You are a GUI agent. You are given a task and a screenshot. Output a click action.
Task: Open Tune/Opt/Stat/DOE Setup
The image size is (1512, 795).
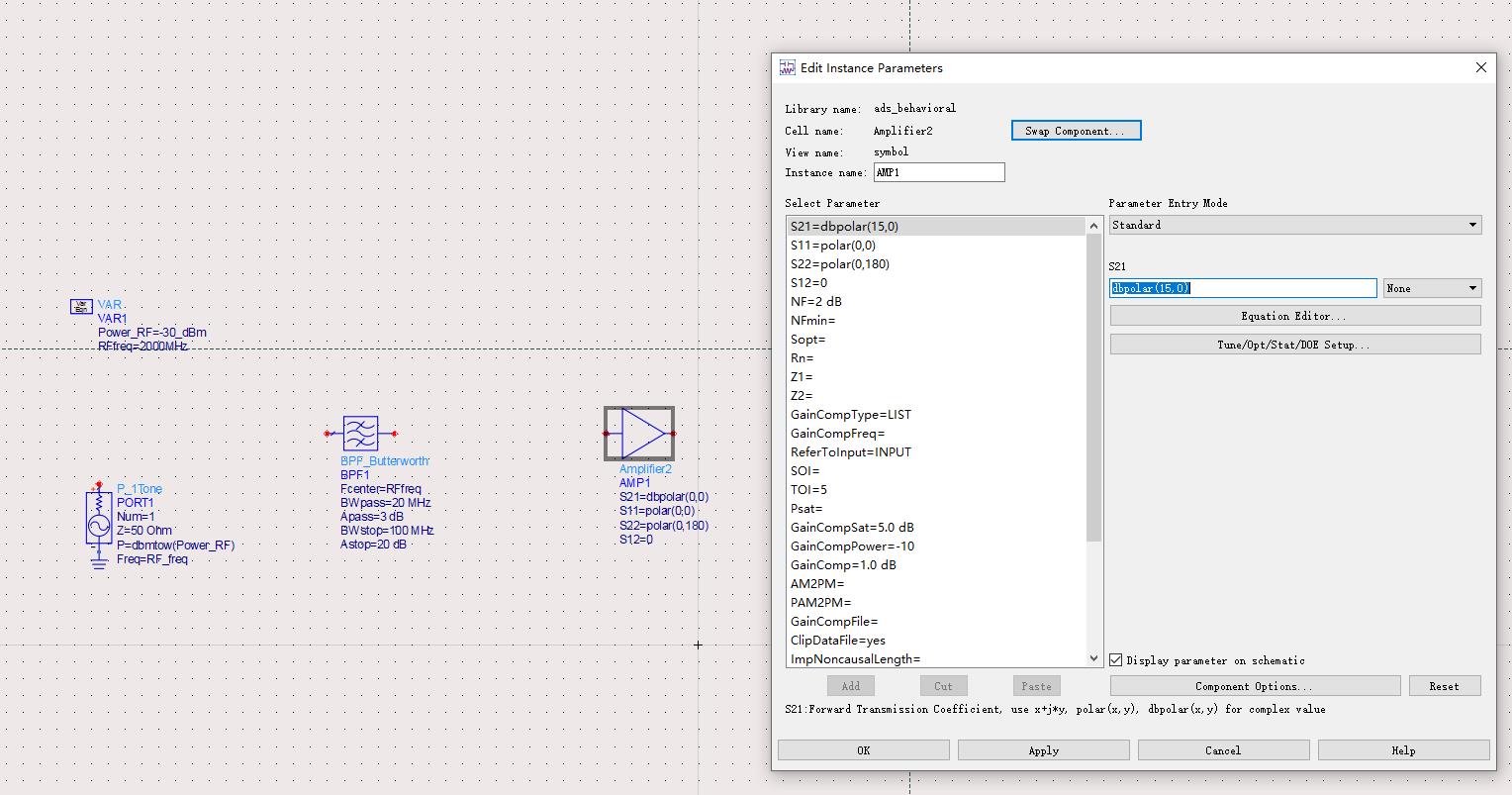[1295, 345]
